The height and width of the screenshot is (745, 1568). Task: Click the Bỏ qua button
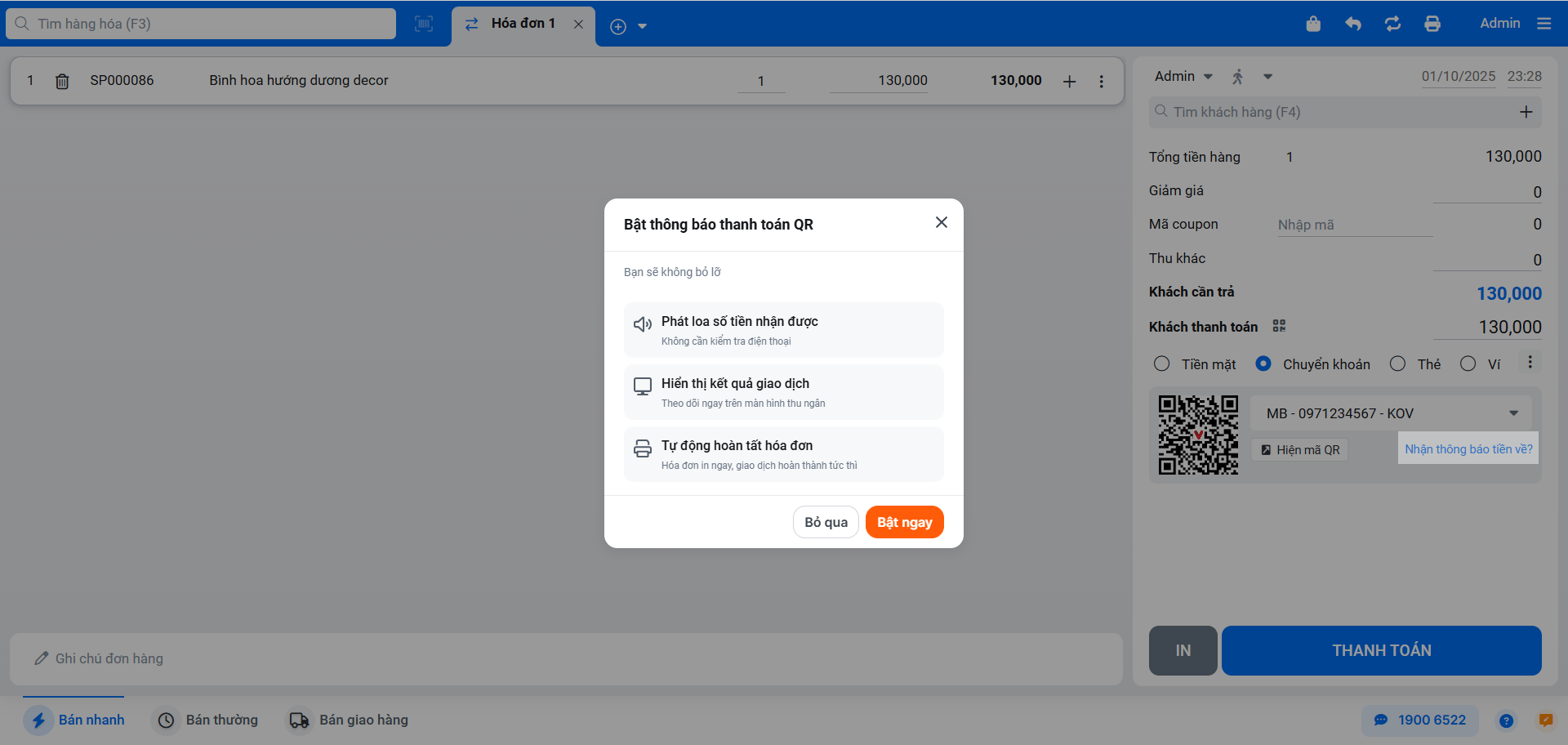(x=826, y=522)
